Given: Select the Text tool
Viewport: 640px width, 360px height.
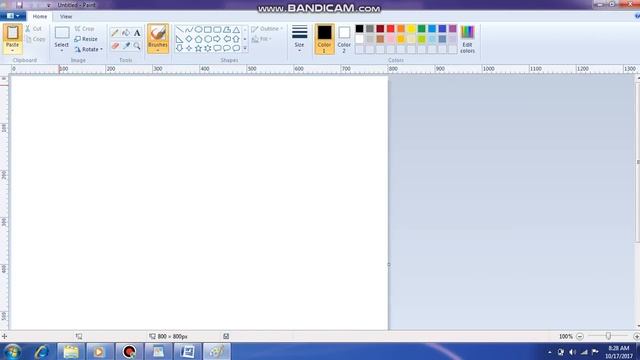Looking at the screenshot, I should coord(137,33).
